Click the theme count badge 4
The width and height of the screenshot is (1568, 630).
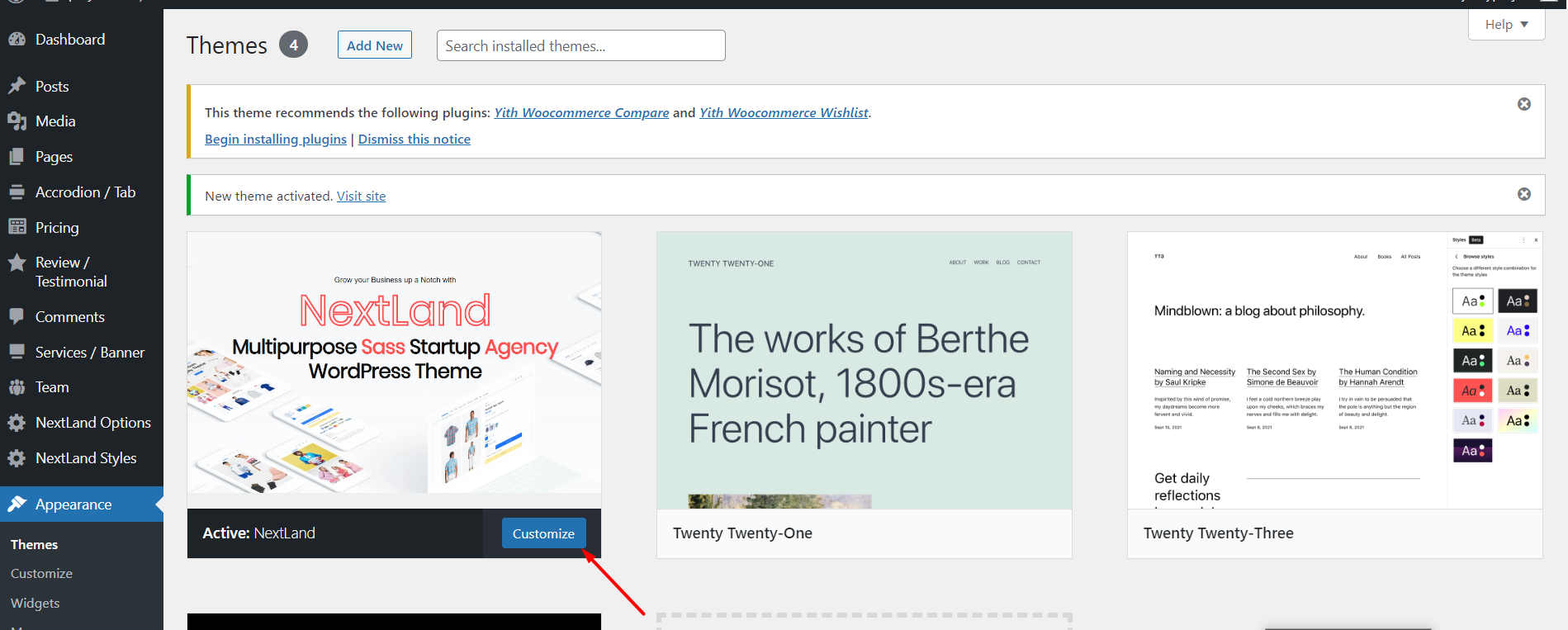point(293,45)
